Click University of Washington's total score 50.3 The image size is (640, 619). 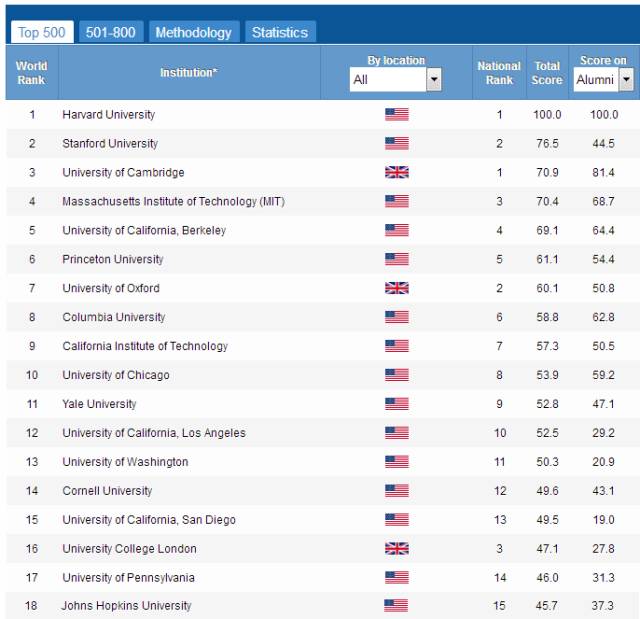tap(547, 462)
